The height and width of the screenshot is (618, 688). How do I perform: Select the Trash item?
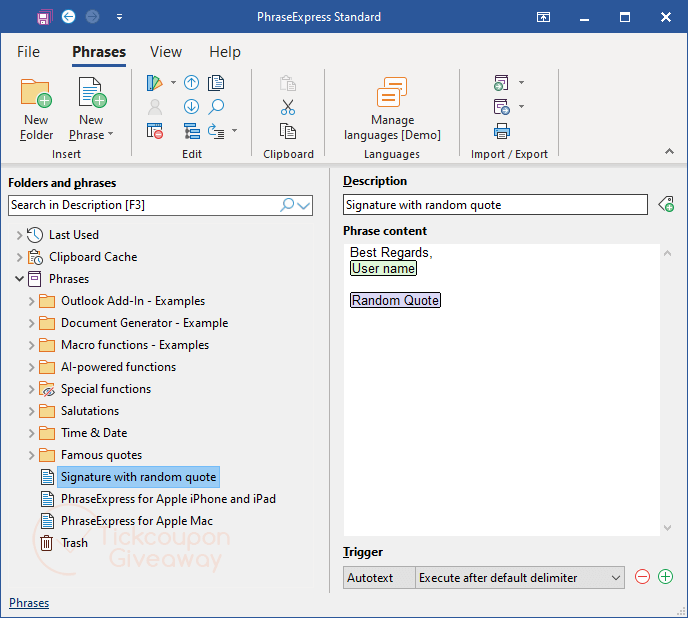75,543
